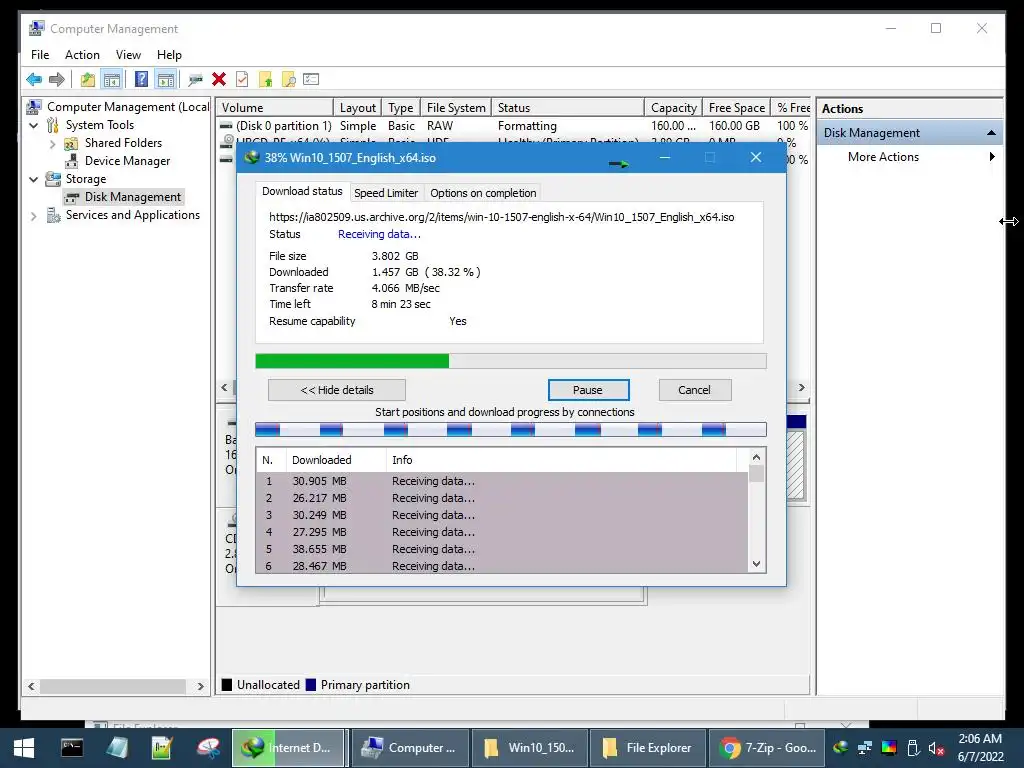1024x768 pixels.
Task: Click the Properties checkmark page icon
Action: [x=242, y=80]
